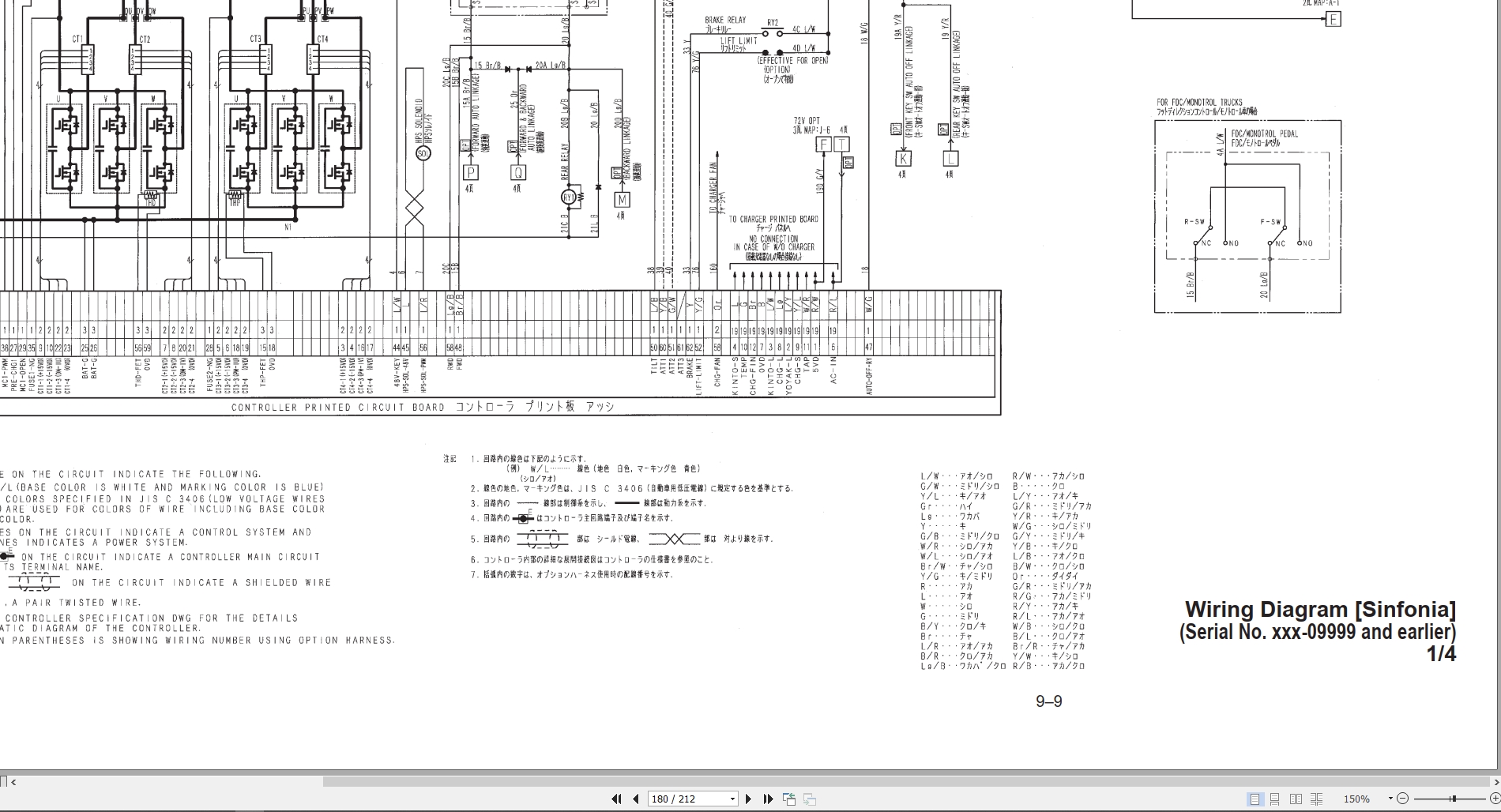Click the green previous-view navigation icon
Viewport: 1501px width, 812px height.
[789, 799]
